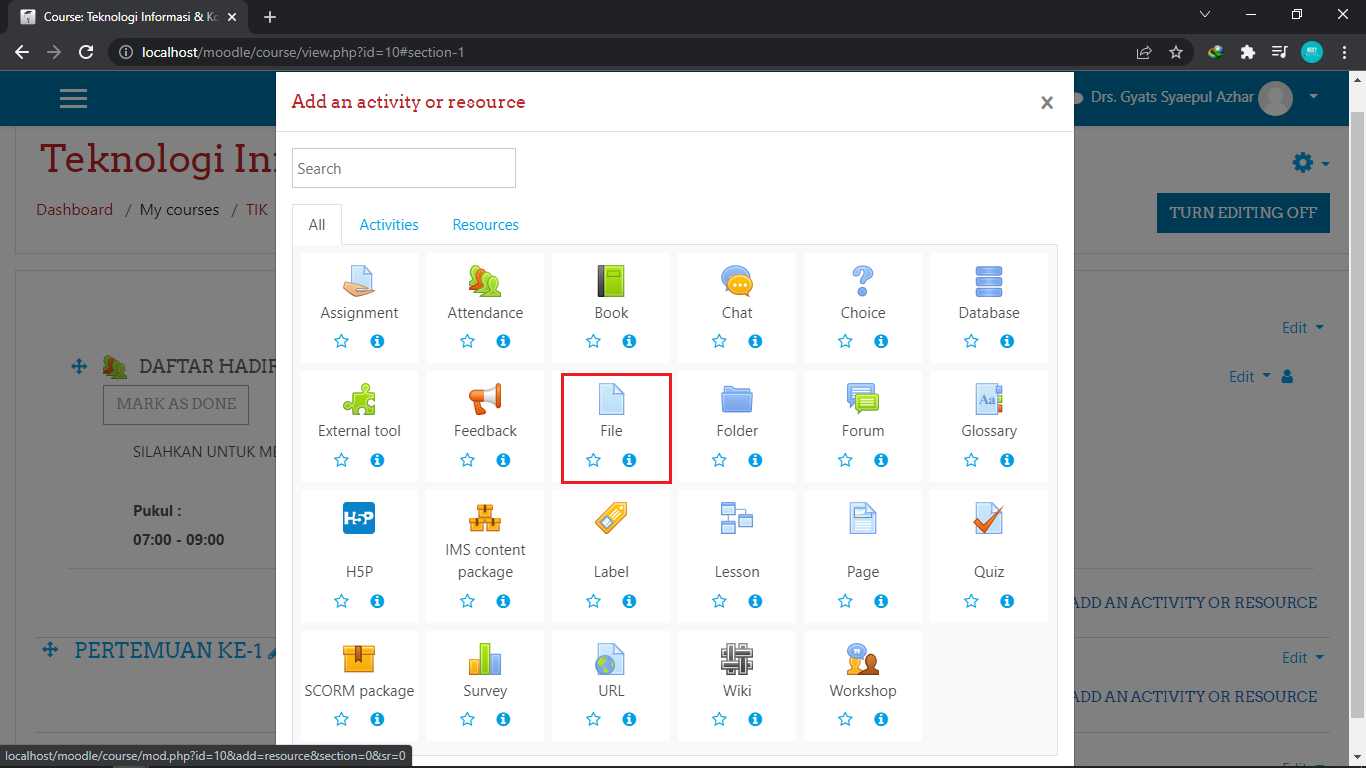
Task: Pick the Forum activity icon
Action: [x=863, y=399]
